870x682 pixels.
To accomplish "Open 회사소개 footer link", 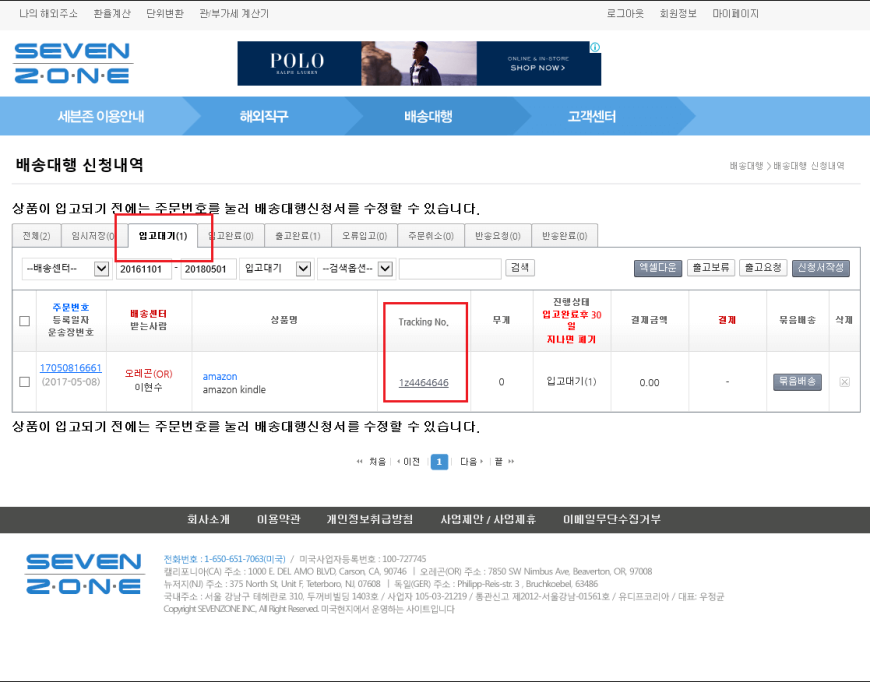I will point(208,519).
